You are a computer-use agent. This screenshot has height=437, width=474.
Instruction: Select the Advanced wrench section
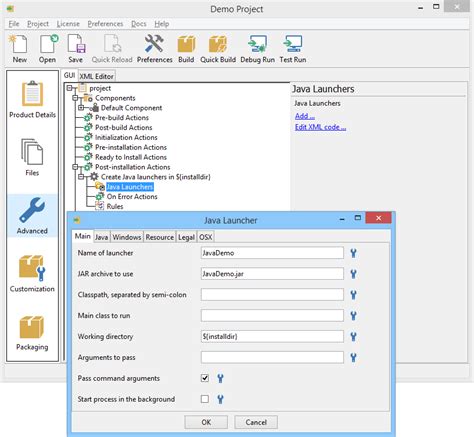click(32, 216)
